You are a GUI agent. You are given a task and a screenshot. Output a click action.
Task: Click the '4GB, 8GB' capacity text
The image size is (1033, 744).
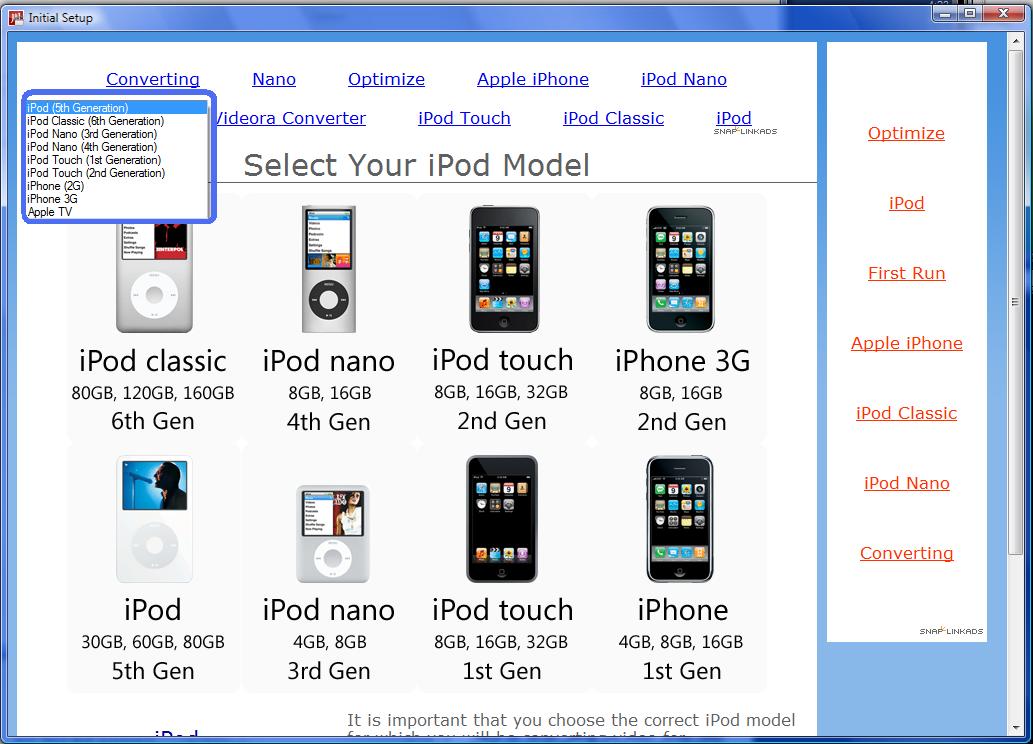329,643
